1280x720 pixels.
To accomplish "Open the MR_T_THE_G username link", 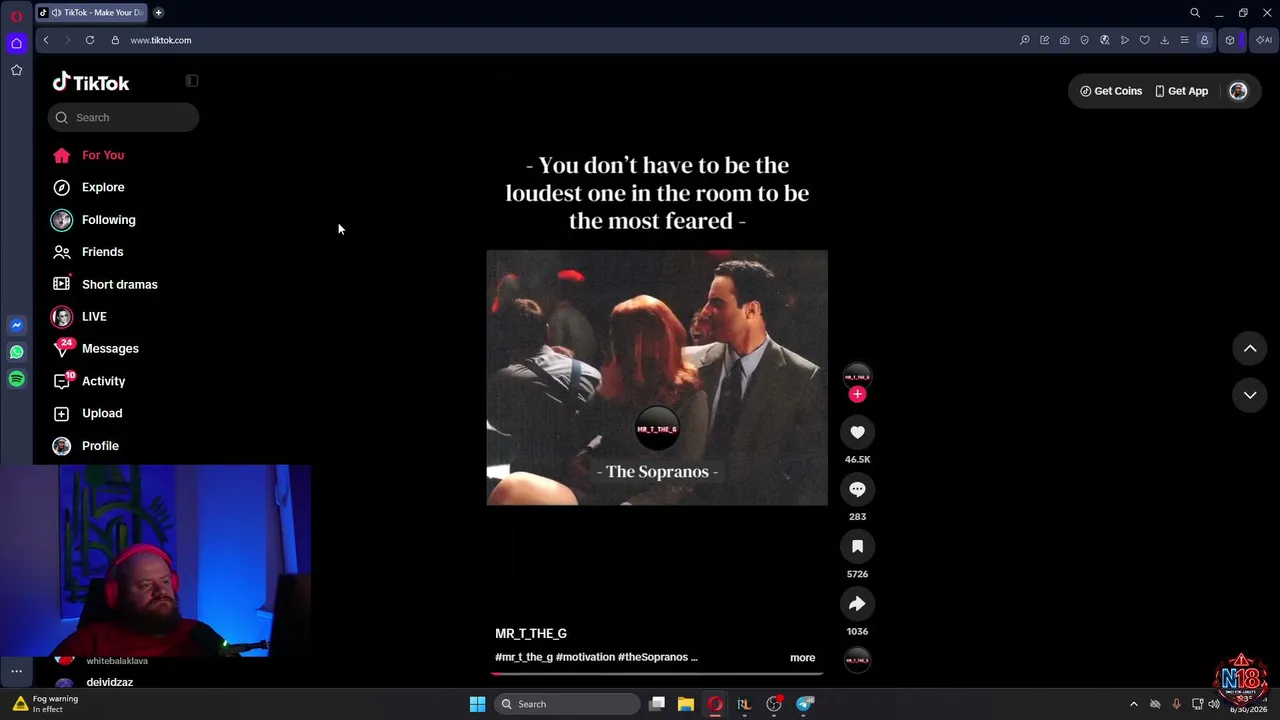I will pyautogui.click(x=531, y=633).
